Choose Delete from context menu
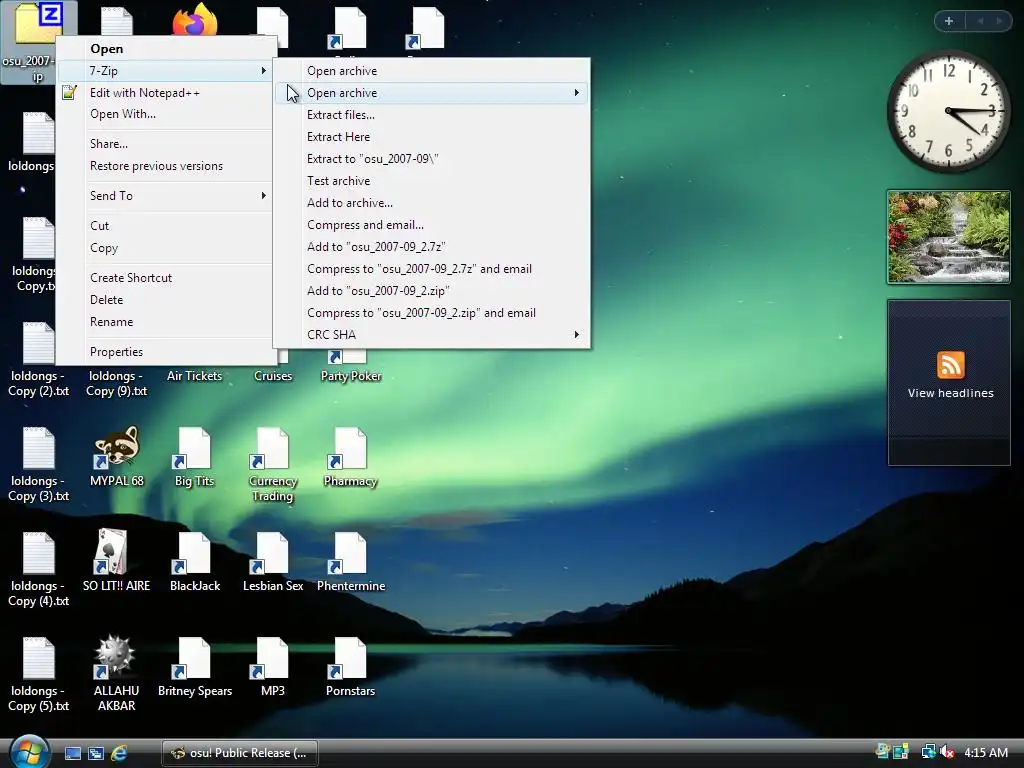 pyautogui.click(x=163, y=300)
